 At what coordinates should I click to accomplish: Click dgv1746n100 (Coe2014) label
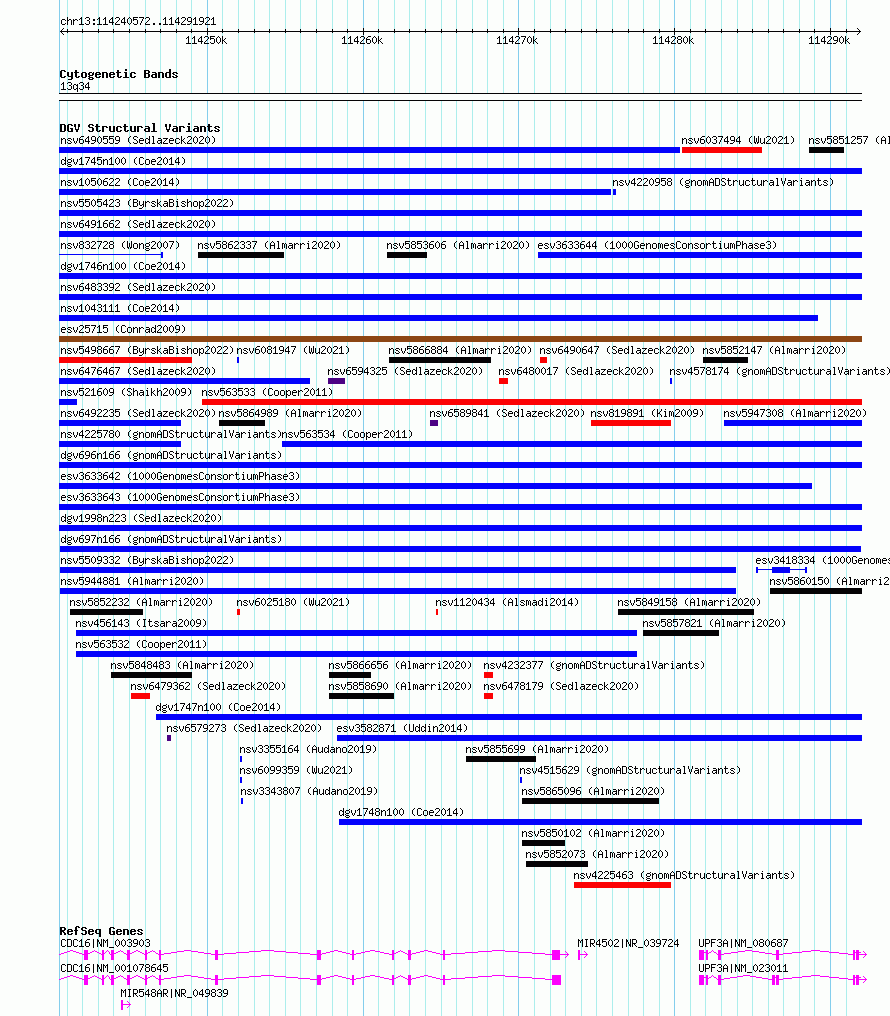coord(123,266)
